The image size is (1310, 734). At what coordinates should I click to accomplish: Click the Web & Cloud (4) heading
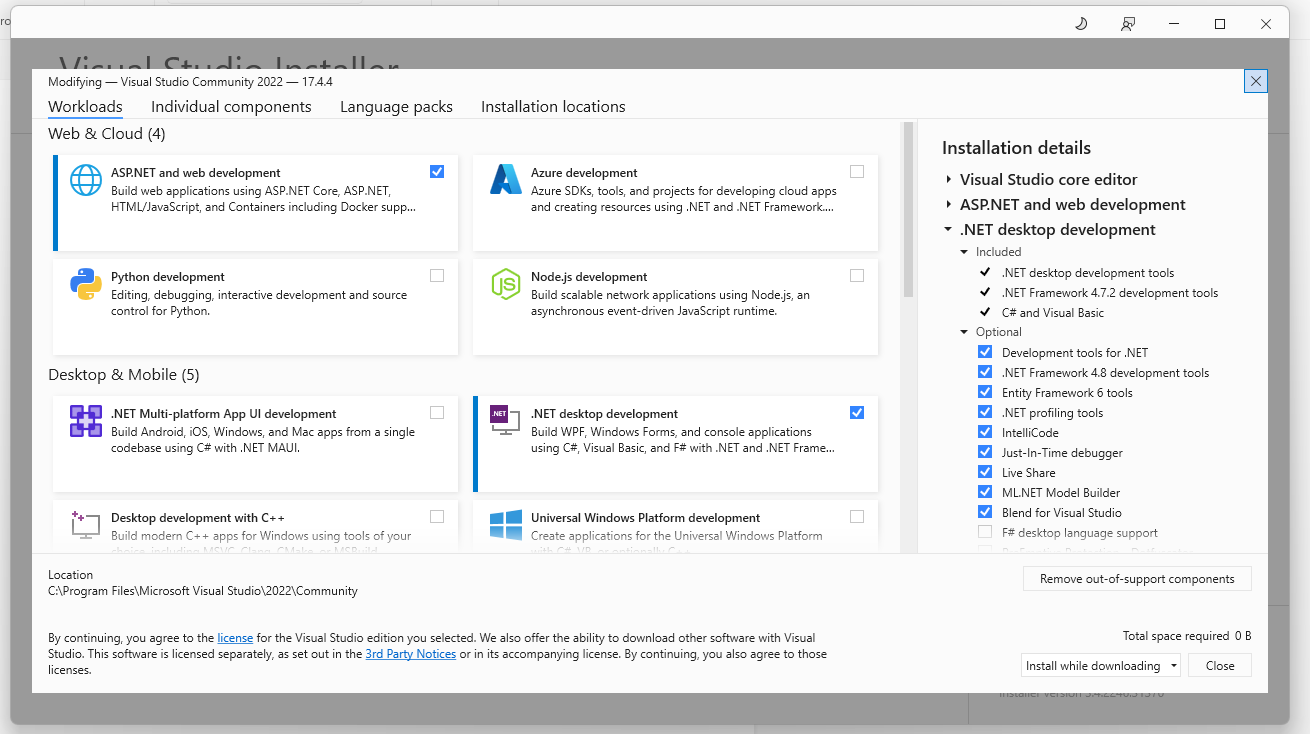107,134
